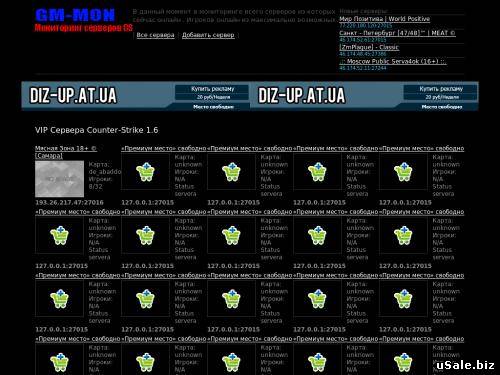The width and height of the screenshot is (500, 375).
Task: Click second-row cart icon in fifth column
Action: tap(404, 235)
